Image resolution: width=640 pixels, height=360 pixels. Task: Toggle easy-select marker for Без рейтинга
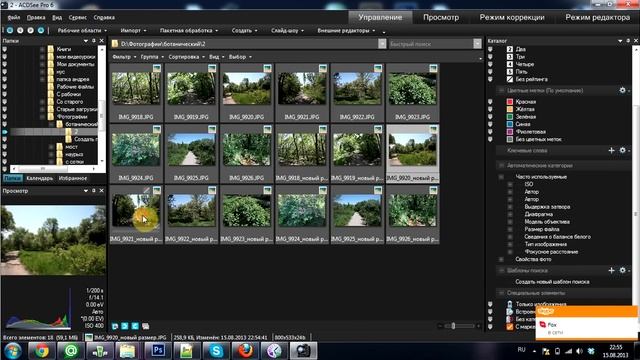click(x=490, y=79)
